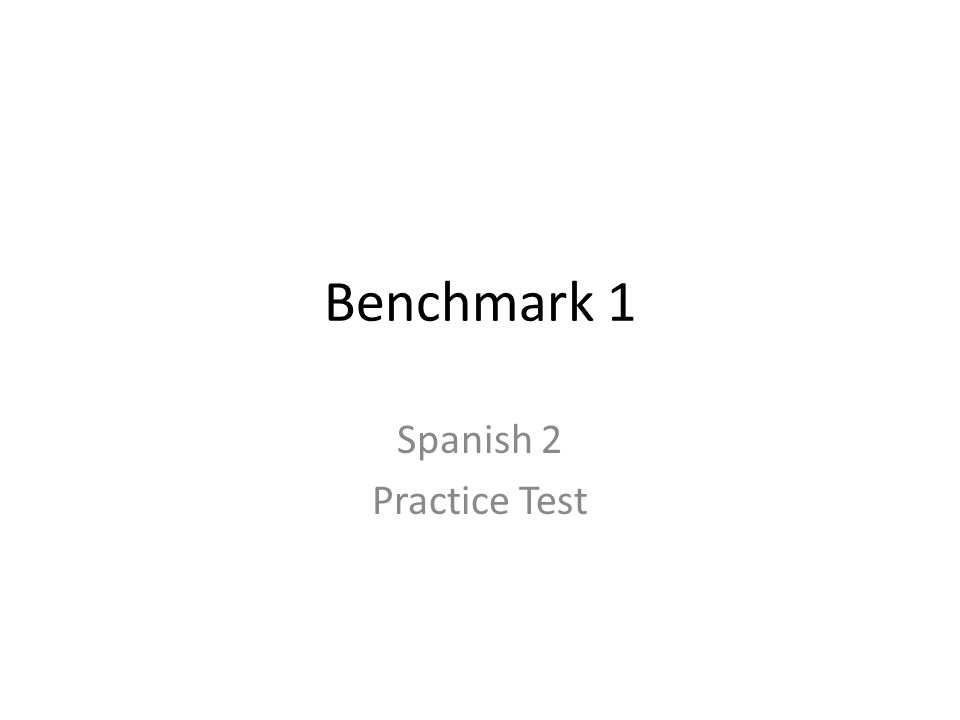960x720 pixels.
Task: Place cursor between Practice and Test
Action: (514, 501)
